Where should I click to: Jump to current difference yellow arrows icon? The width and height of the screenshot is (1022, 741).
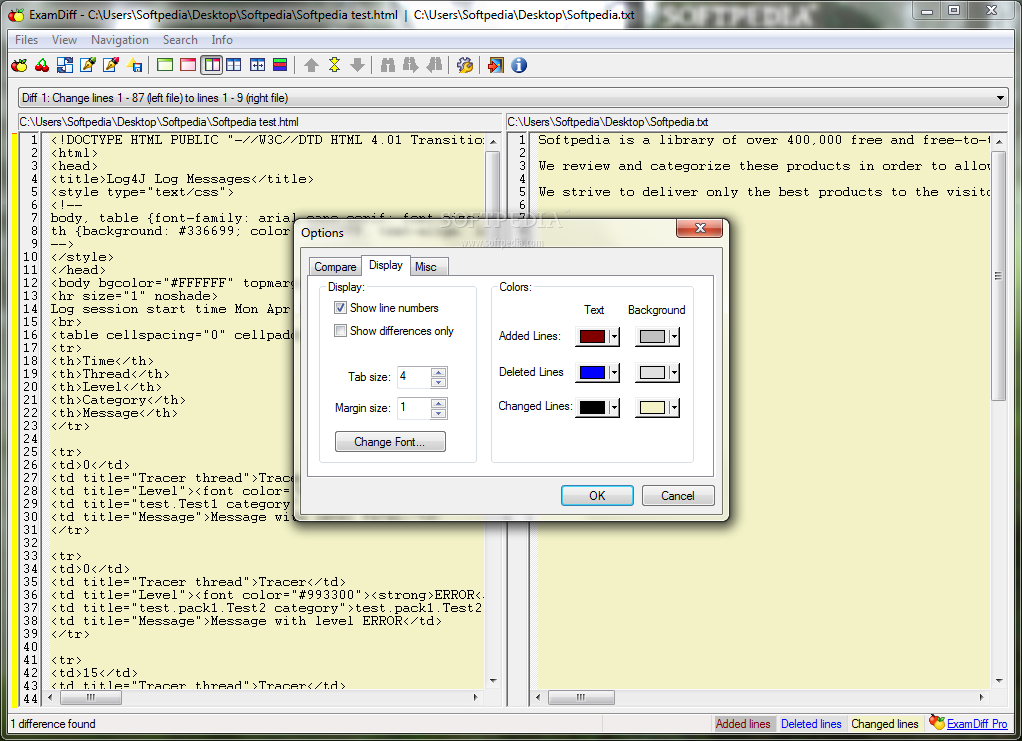[334, 65]
